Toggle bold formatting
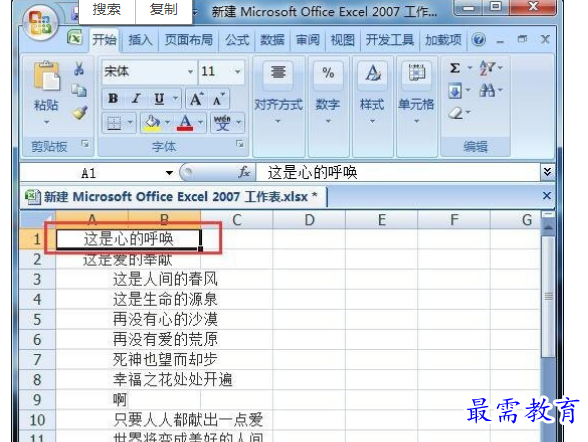Viewport: 588px width, 442px height. (x=113, y=99)
